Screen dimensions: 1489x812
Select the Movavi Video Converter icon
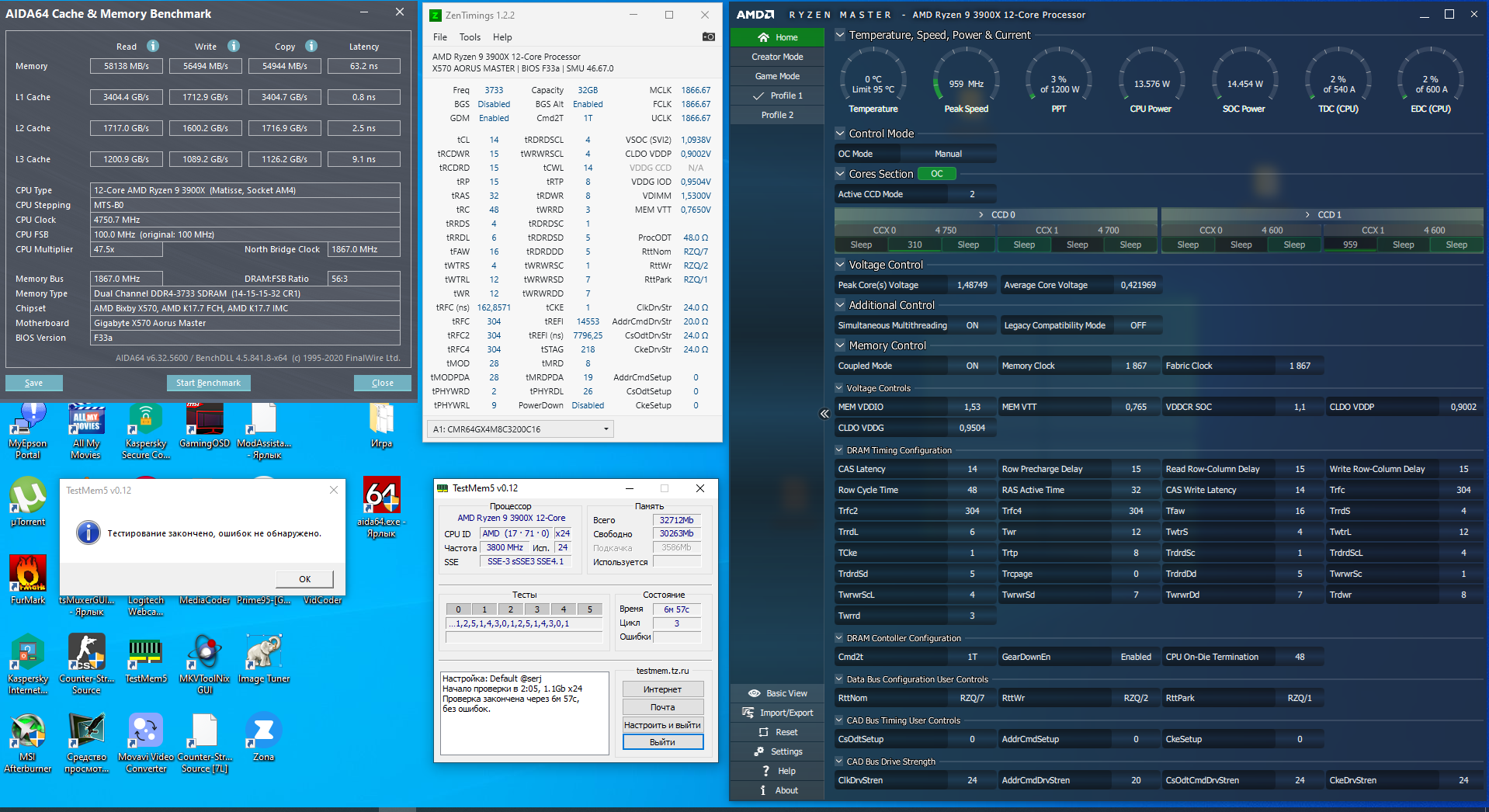[x=146, y=743]
